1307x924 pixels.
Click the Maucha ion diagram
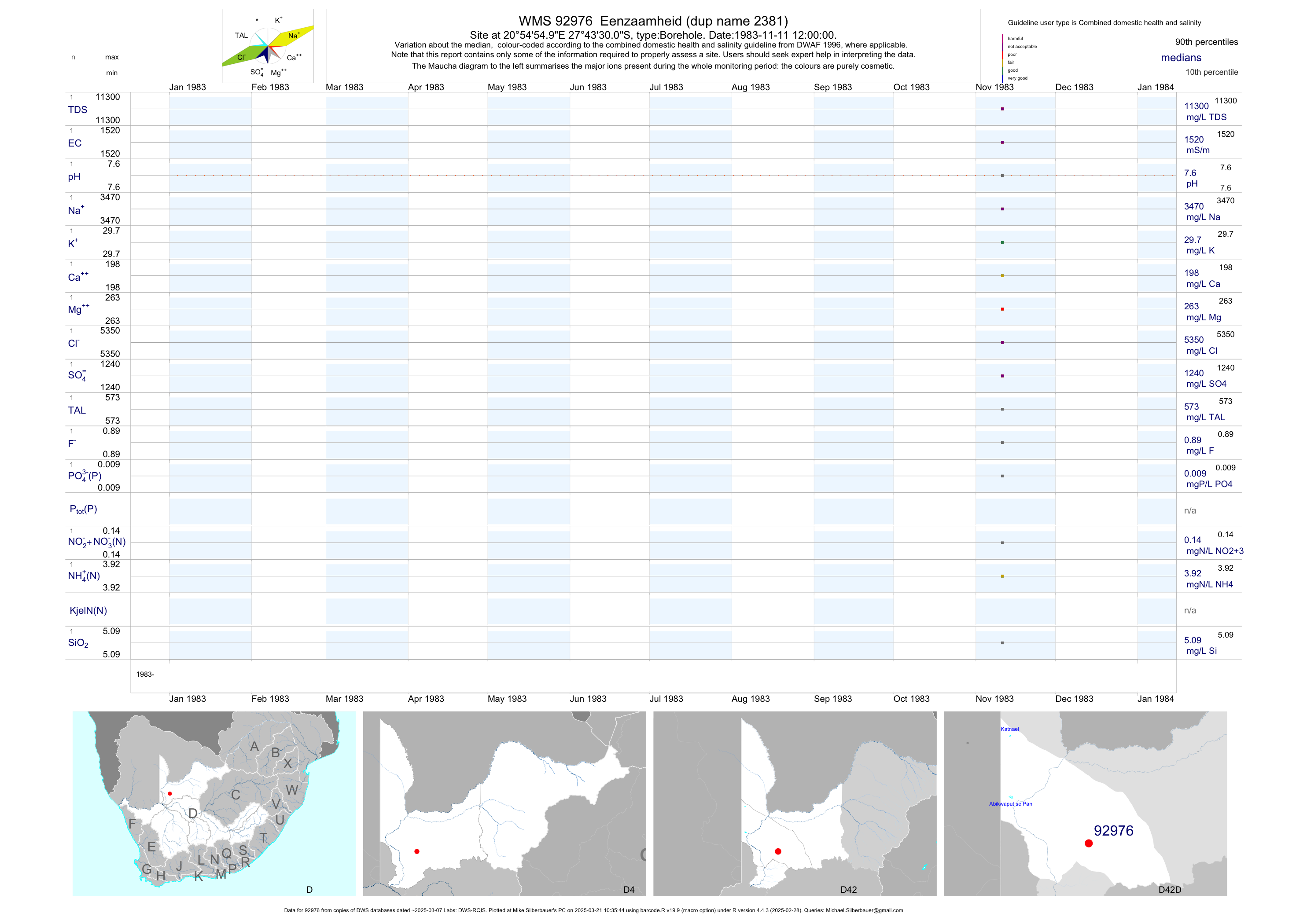click(268, 46)
